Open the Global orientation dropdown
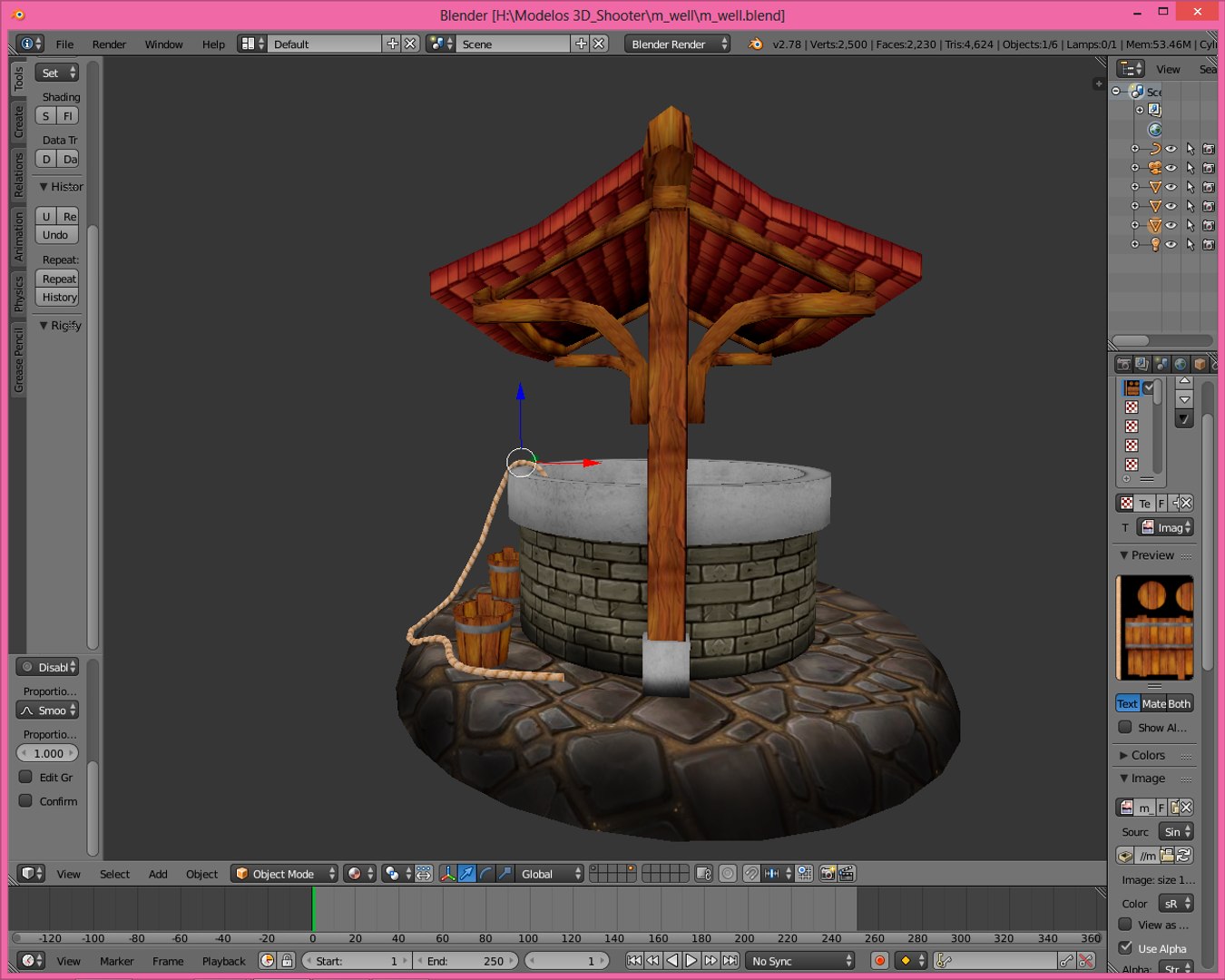1225x980 pixels. coord(551,874)
